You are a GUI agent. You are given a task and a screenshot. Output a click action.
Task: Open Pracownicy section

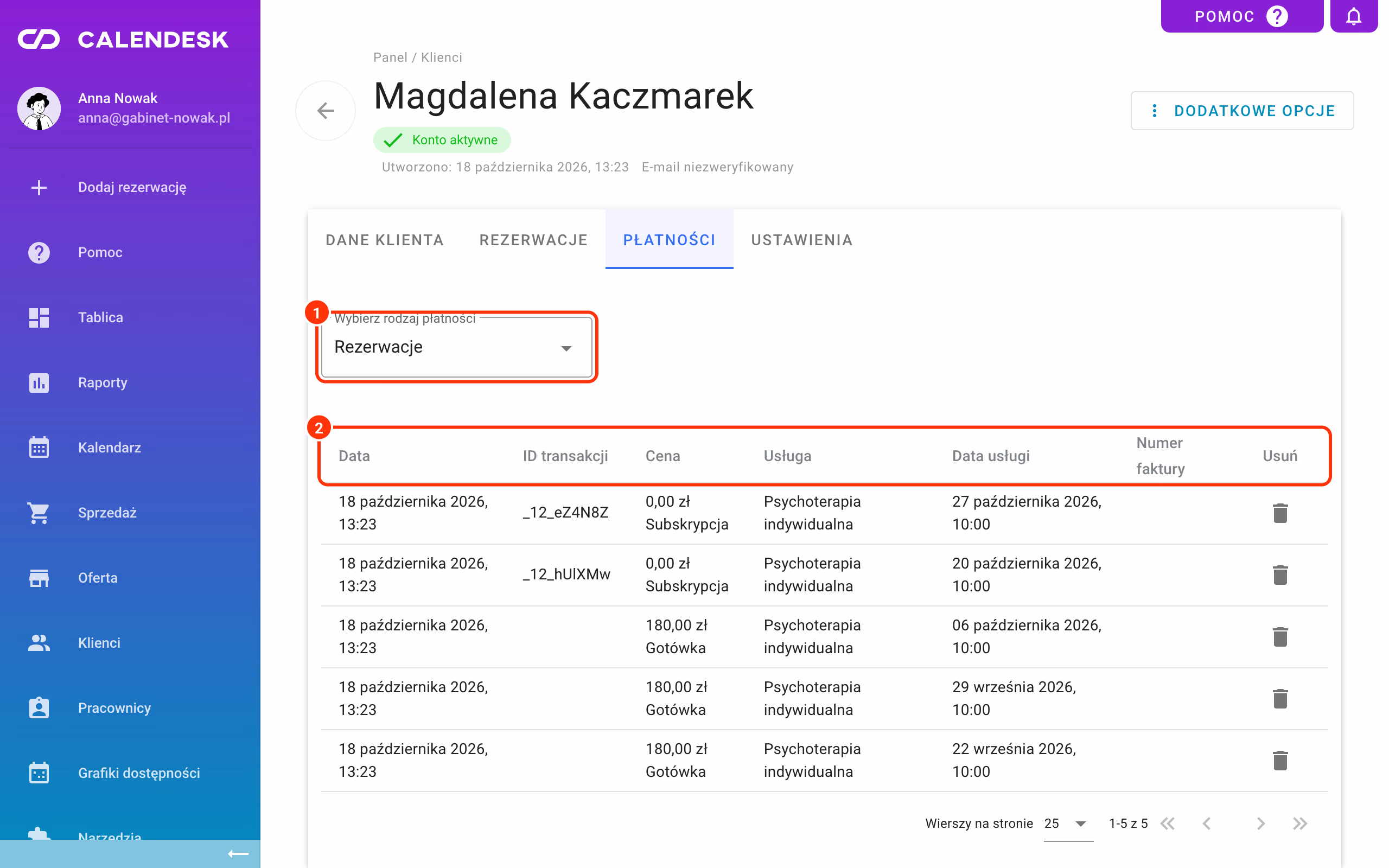click(x=130, y=708)
